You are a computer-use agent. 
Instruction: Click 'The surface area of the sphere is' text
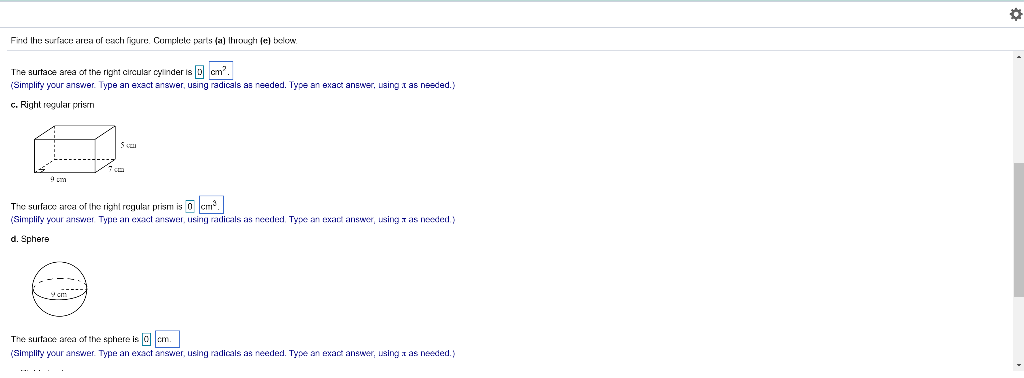point(75,339)
